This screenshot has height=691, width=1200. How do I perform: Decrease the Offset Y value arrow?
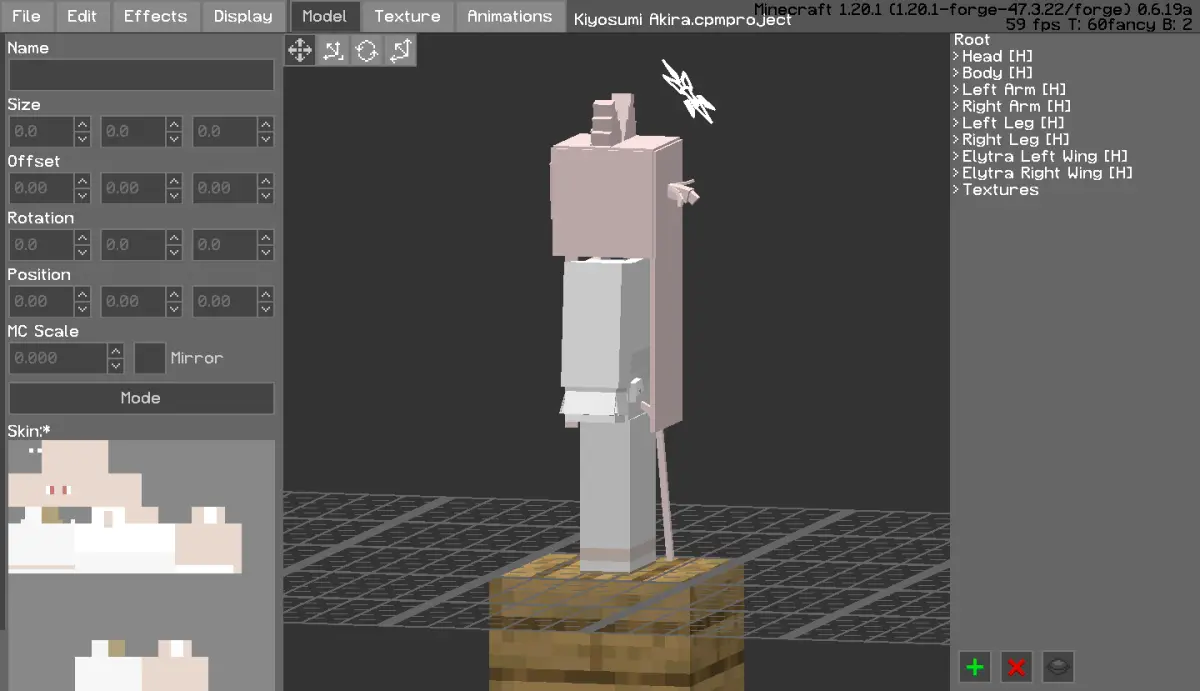[x=174, y=196]
